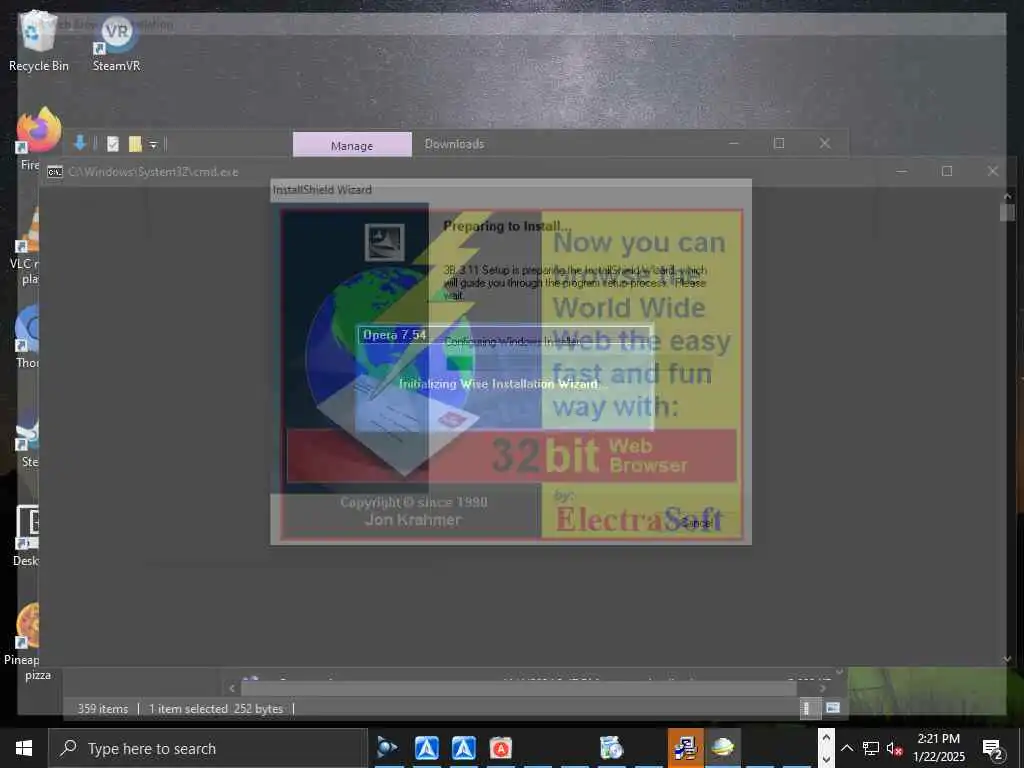Click the cmd window scrollbar up arrow
This screenshot has height=768, width=1024.
point(1007,195)
